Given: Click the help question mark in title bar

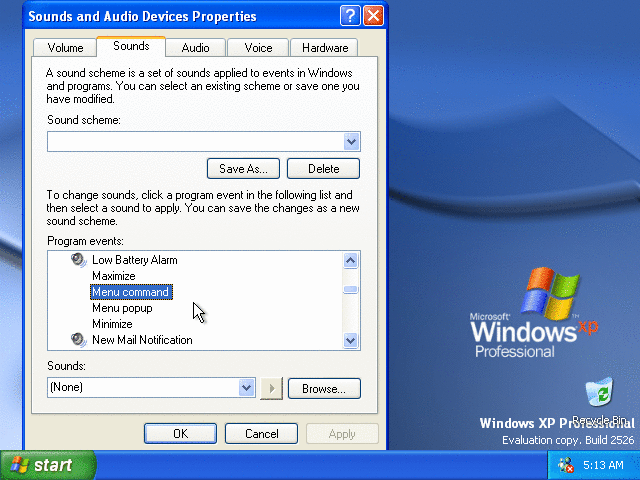Looking at the screenshot, I should click(x=350, y=16).
